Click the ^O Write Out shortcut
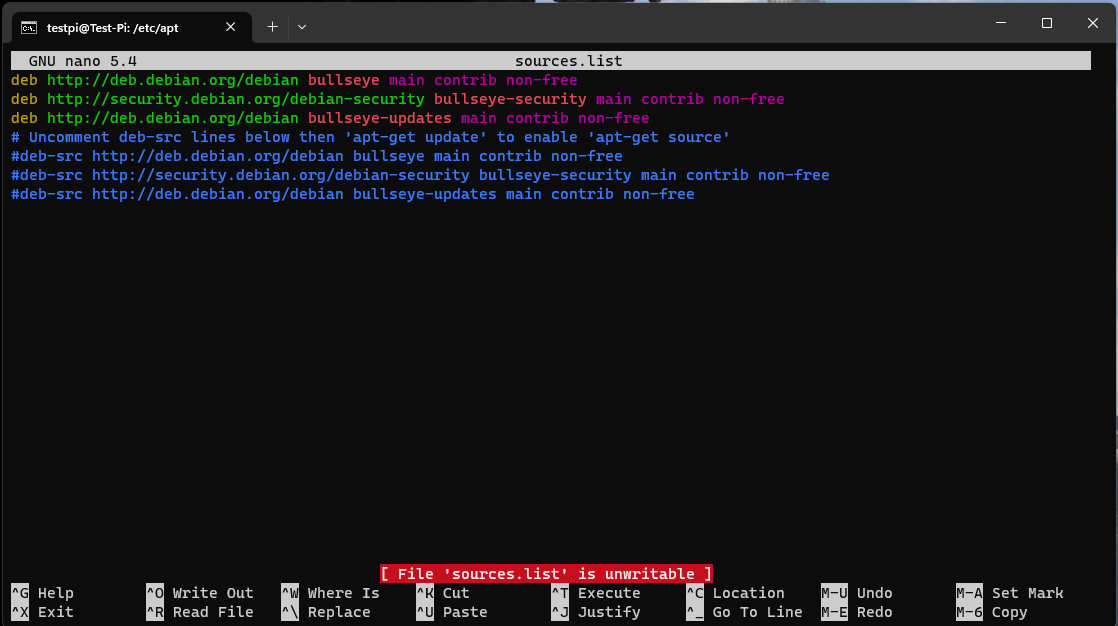The image size is (1118, 626). 200,593
